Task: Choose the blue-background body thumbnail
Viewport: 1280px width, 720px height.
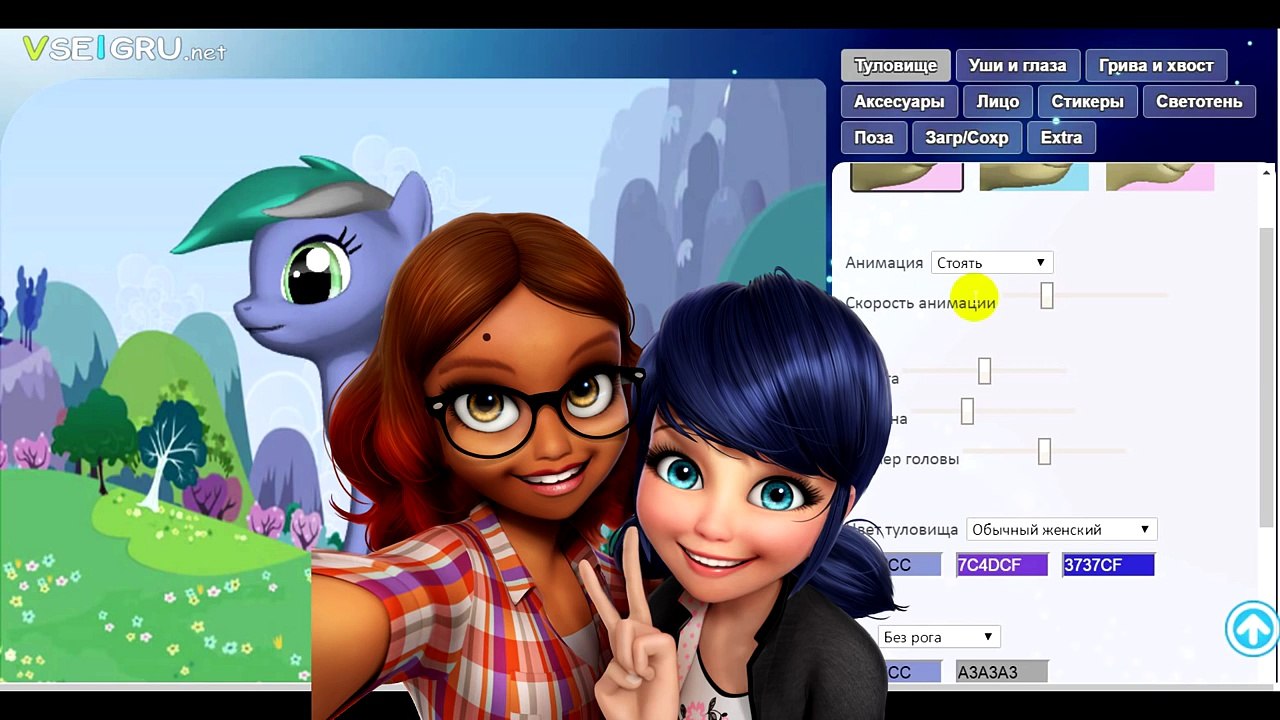Action: pyautogui.click(x=1034, y=177)
